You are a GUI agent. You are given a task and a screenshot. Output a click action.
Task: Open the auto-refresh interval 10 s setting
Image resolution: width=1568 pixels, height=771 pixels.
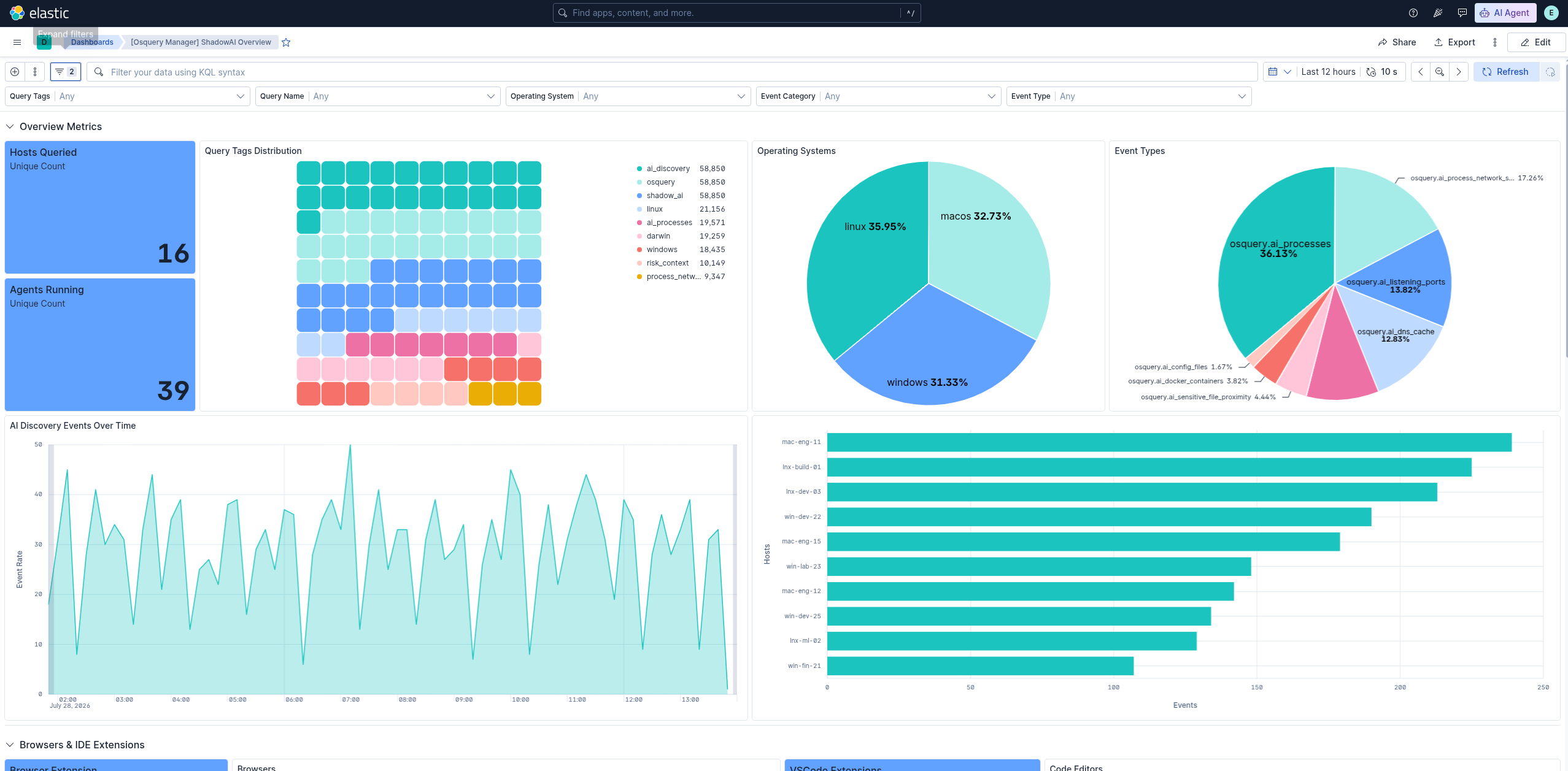1383,72
